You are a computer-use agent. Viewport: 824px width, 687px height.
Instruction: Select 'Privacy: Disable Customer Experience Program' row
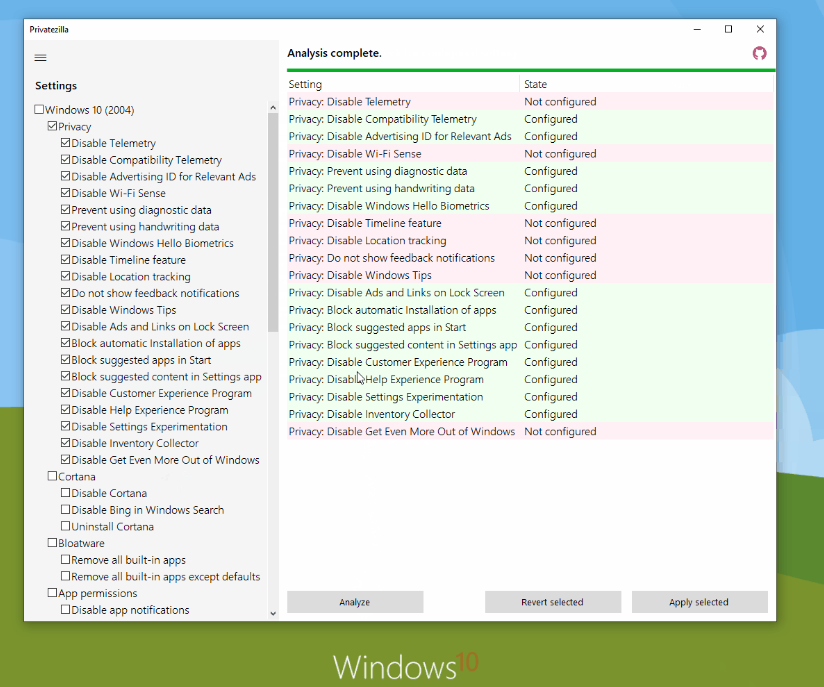tap(530, 362)
